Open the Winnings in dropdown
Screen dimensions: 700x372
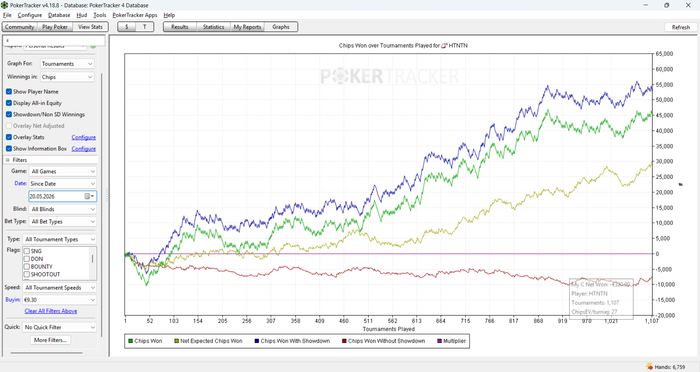click(67, 77)
